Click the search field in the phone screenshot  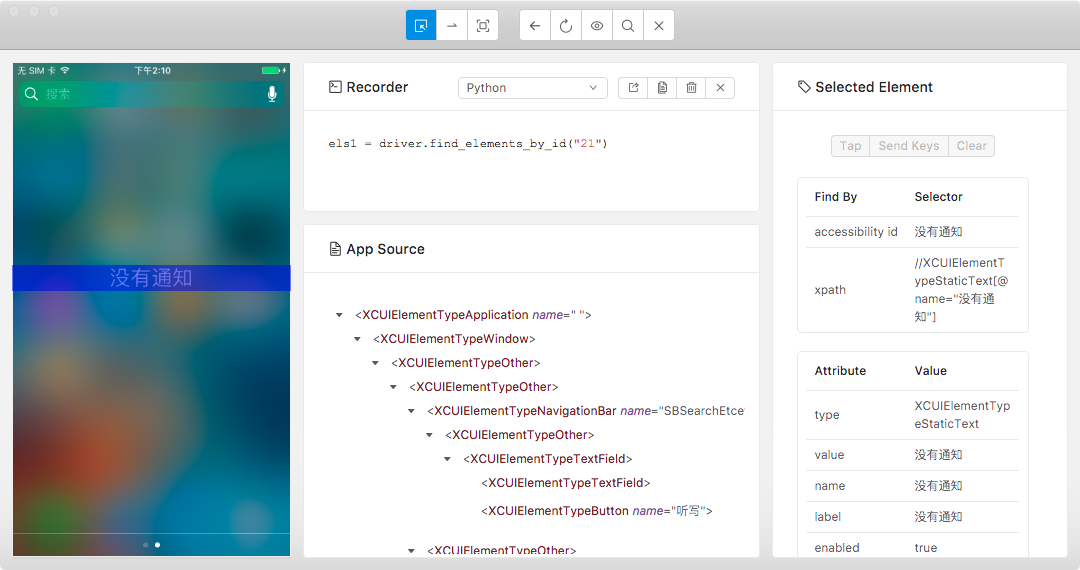152,94
